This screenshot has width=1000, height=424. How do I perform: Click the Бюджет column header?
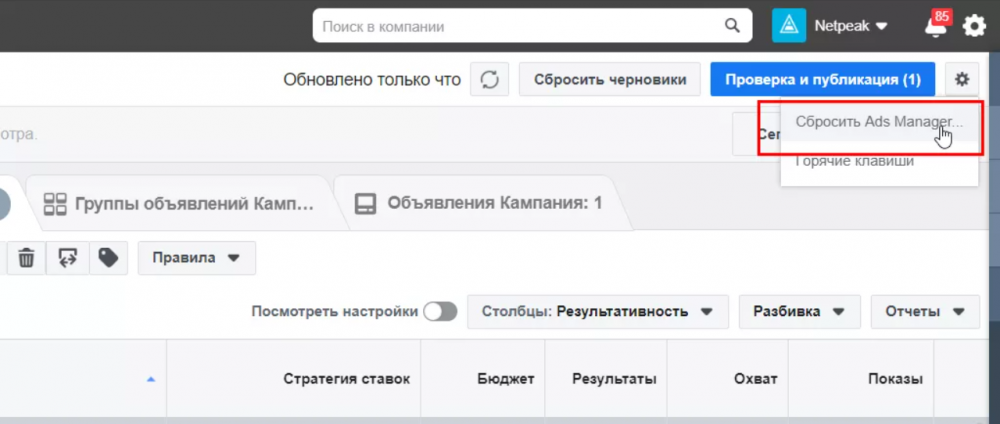click(482, 379)
